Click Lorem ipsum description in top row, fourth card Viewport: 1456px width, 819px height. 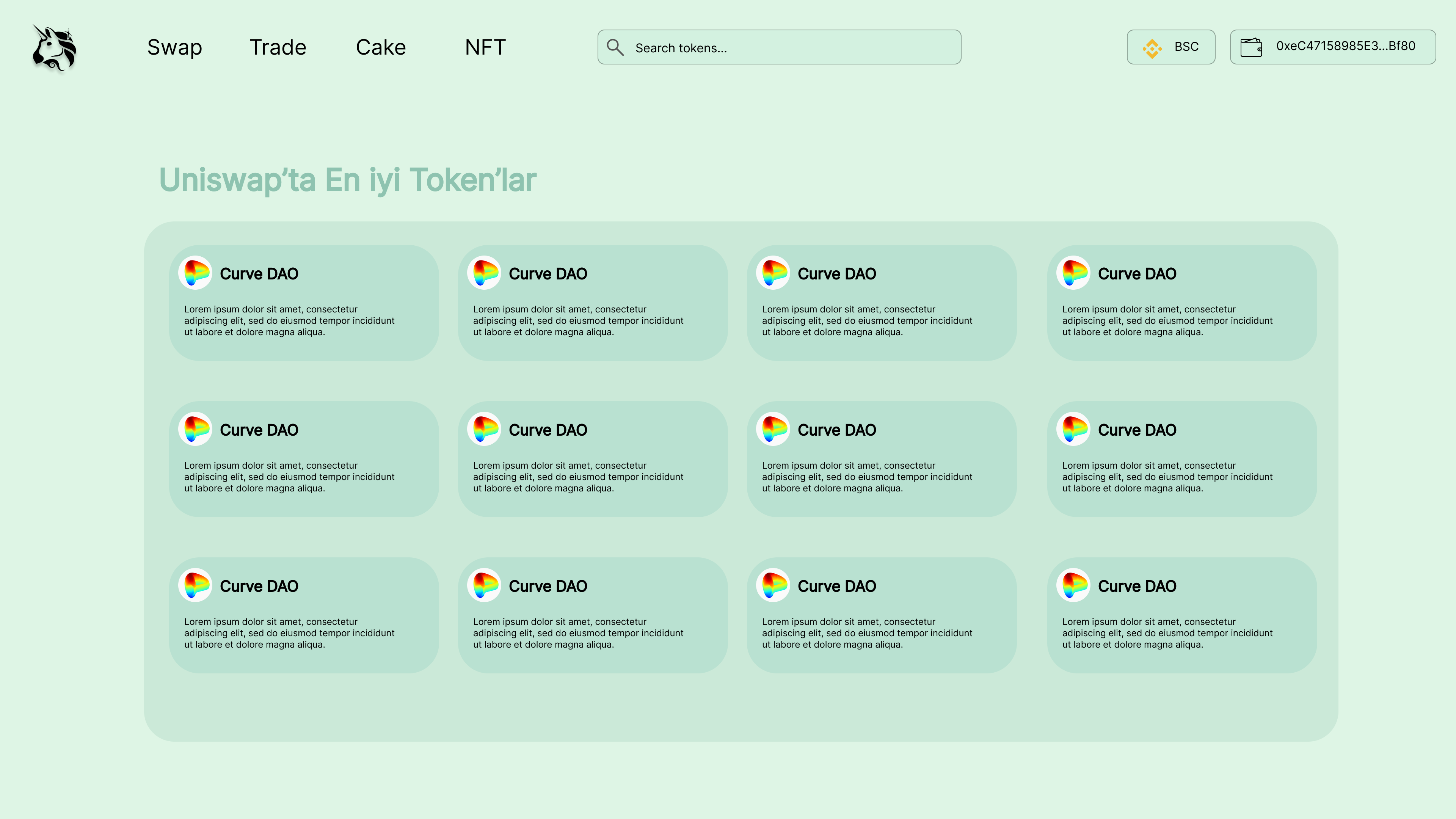pos(1168,321)
